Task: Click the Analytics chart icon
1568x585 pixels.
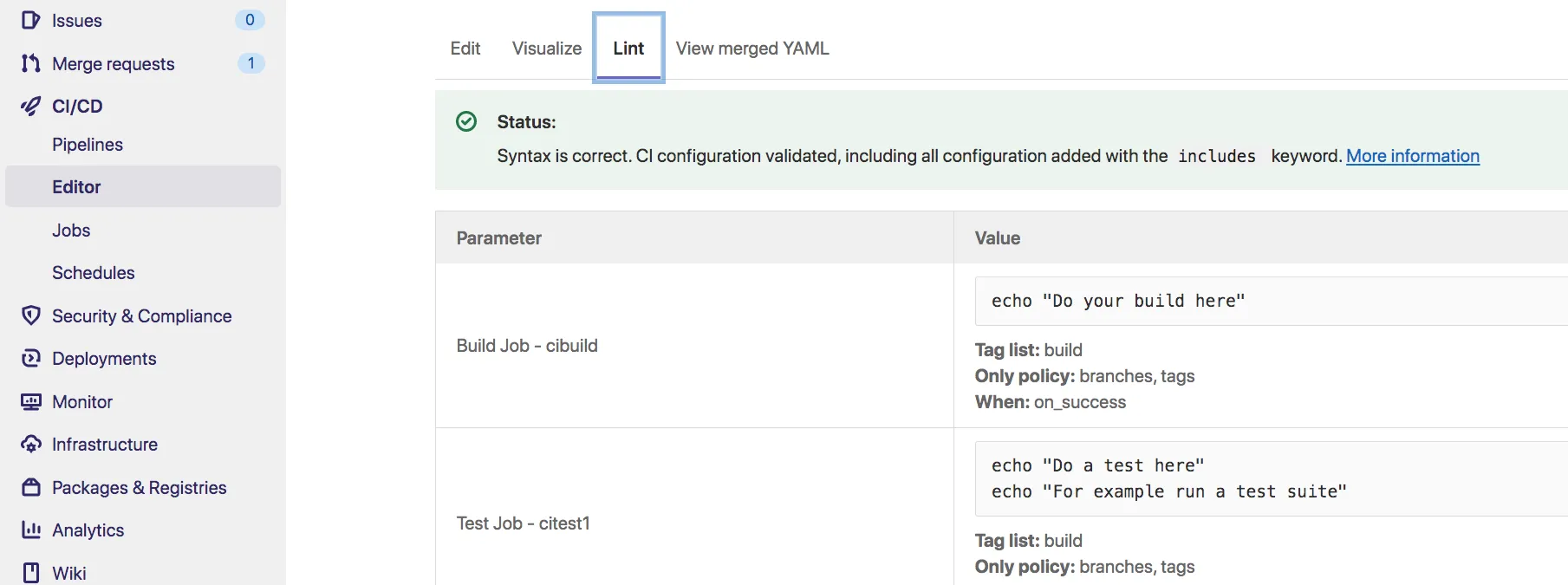Action: tap(31, 530)
